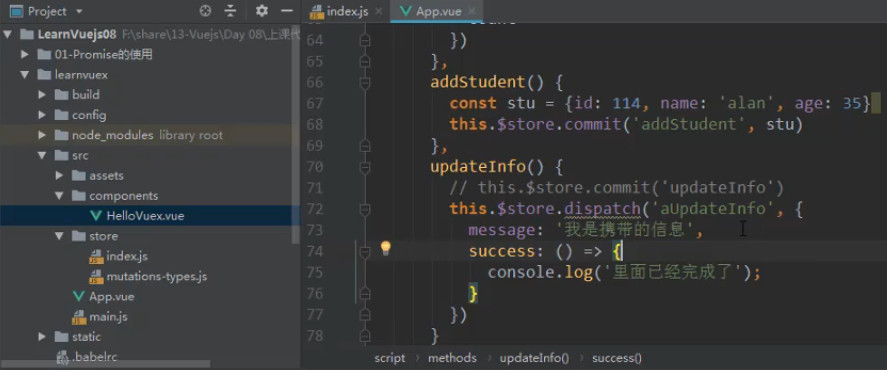Collapse the src folder arrow
Image resolution: width=887 pixels, height=370 pixels.
(42, 156)
